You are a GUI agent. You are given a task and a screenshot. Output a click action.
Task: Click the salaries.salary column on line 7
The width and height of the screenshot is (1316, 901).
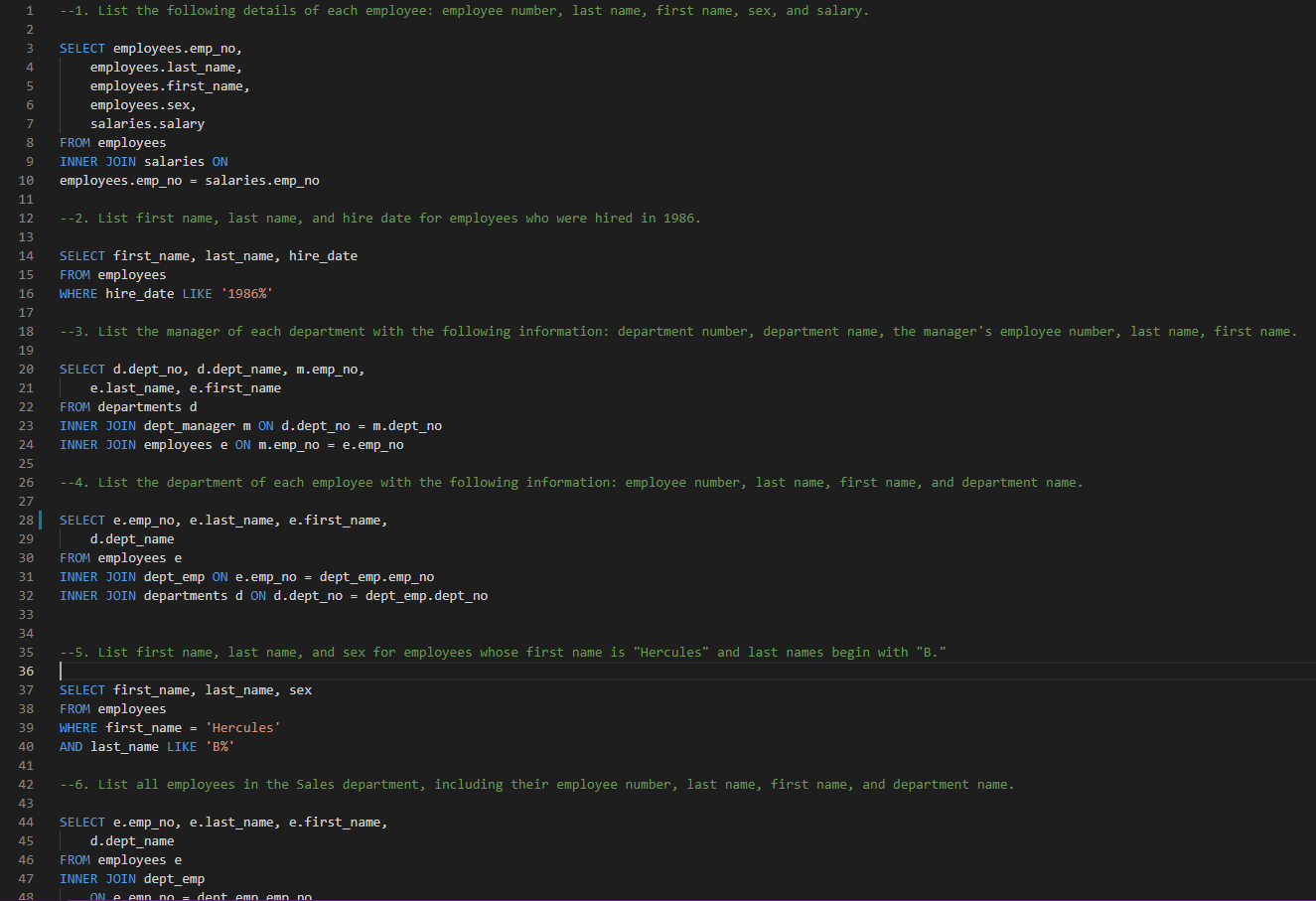coord(147,123)
